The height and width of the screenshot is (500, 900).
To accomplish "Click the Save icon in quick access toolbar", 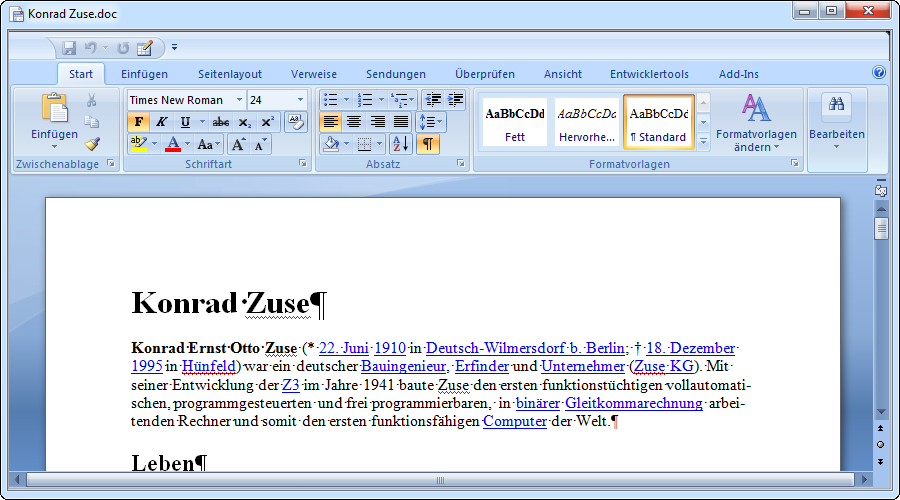I will click(69, 47).
